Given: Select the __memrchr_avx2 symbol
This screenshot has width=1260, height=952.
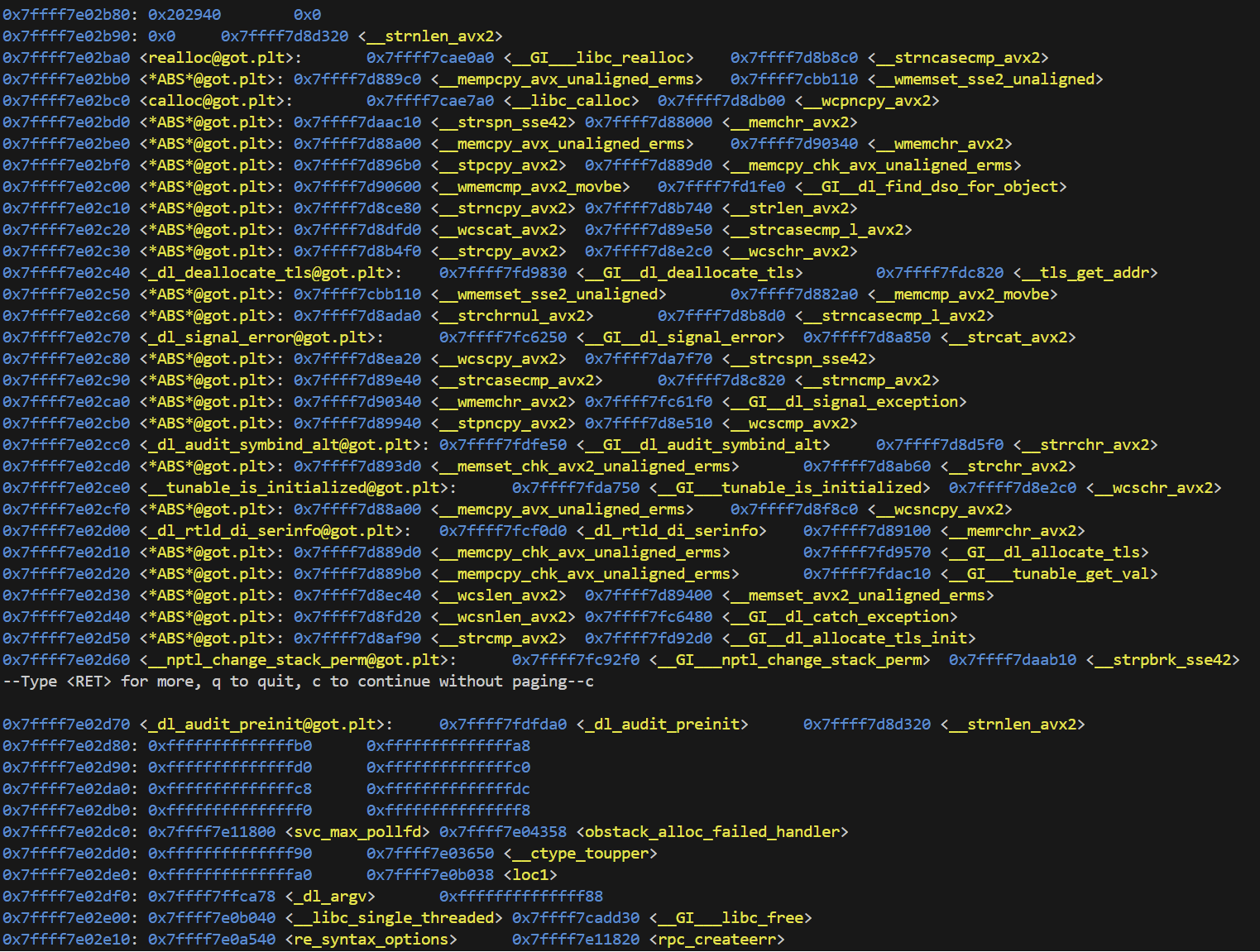Looking at the screenshot, I should click(1013, 531).
